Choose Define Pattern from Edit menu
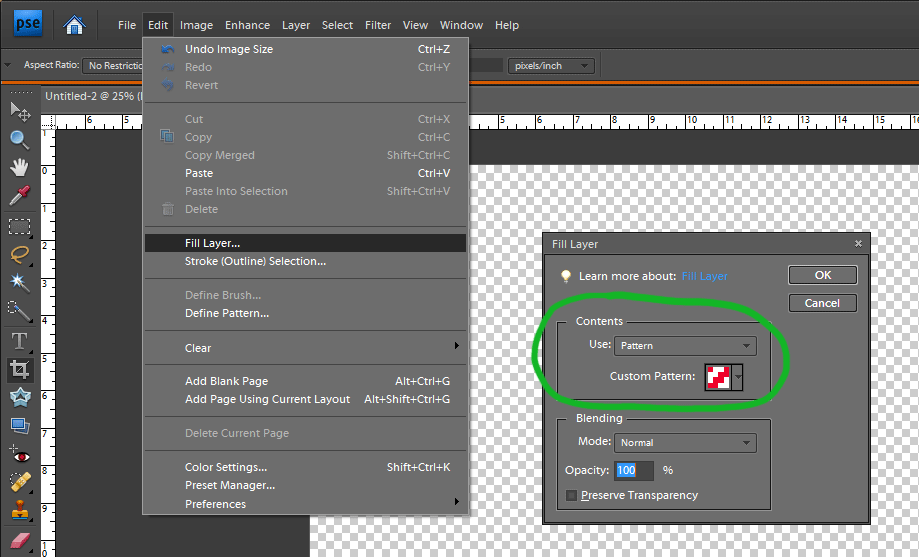 pyautogui.click(x=226, y=313)
